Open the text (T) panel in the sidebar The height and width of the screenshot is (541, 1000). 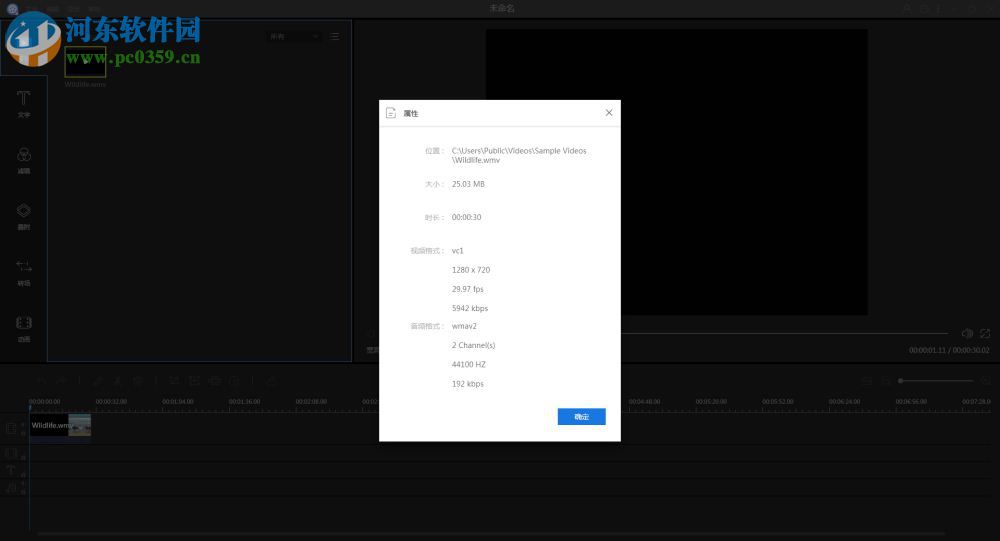coord(24,103)
